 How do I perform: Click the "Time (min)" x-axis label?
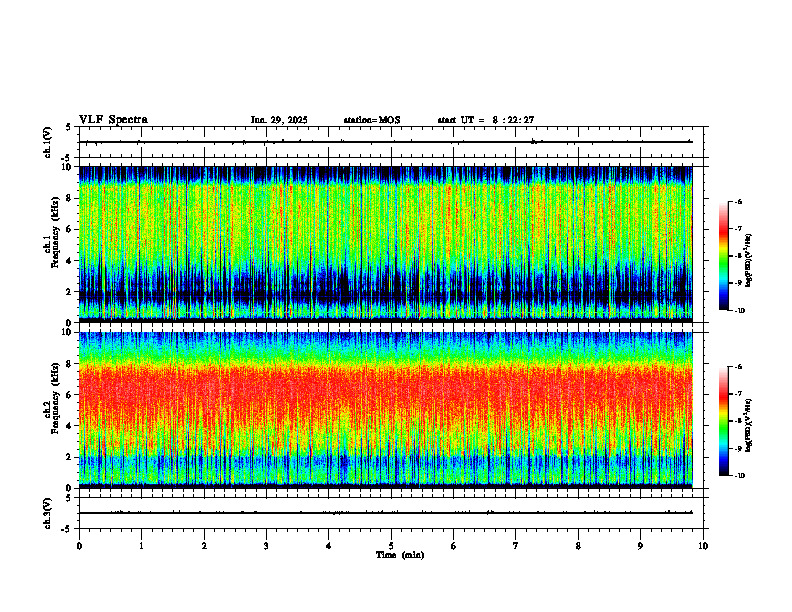[x=400, y=555]
